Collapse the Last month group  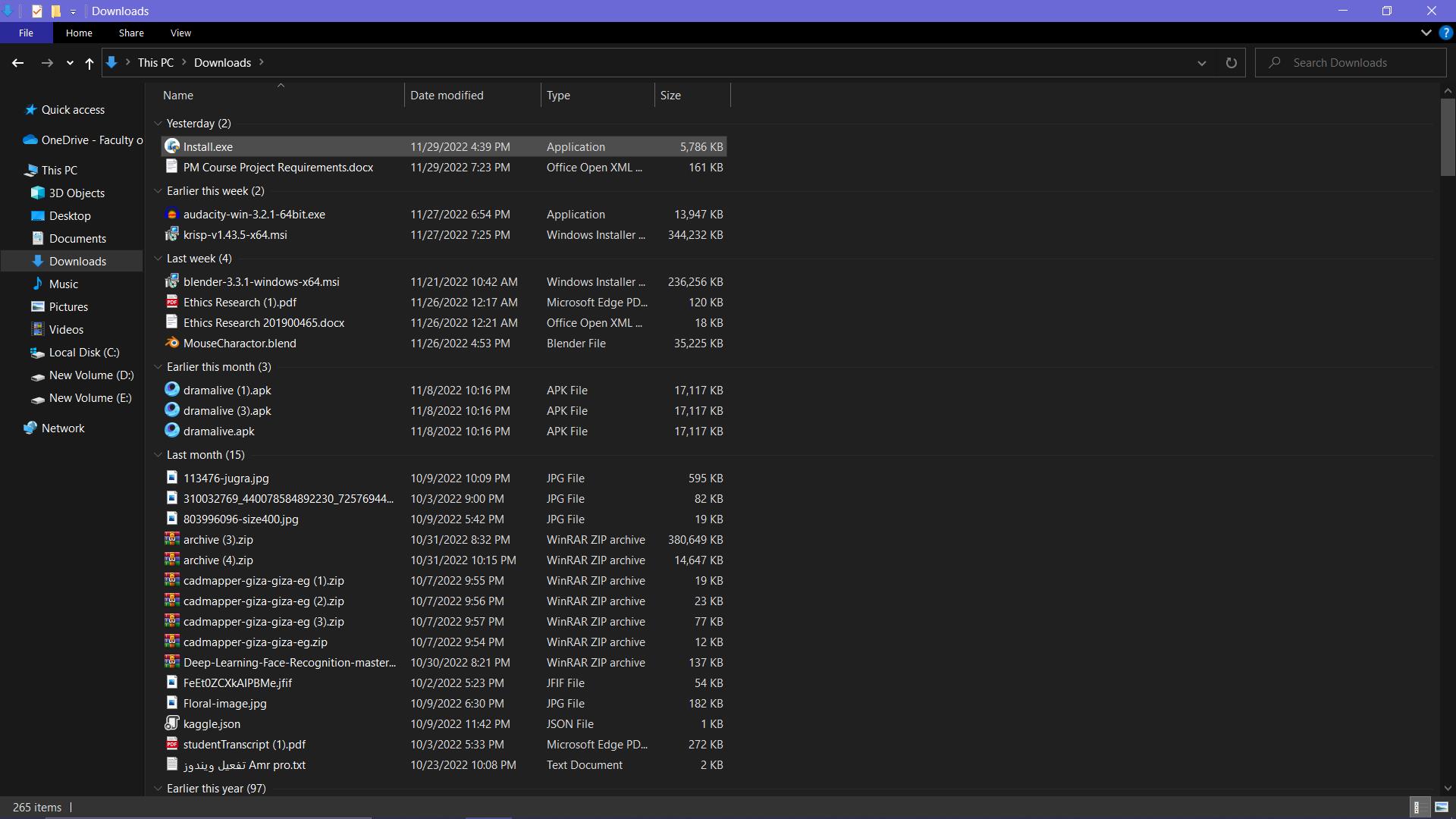point(158,455)
